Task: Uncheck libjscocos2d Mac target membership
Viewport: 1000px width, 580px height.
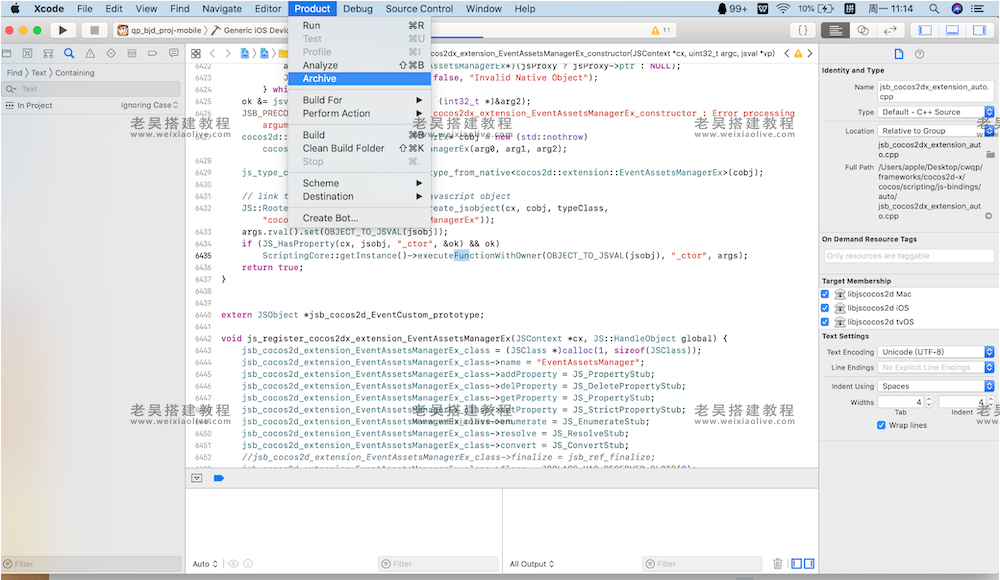Action: [x=825, y=295]
